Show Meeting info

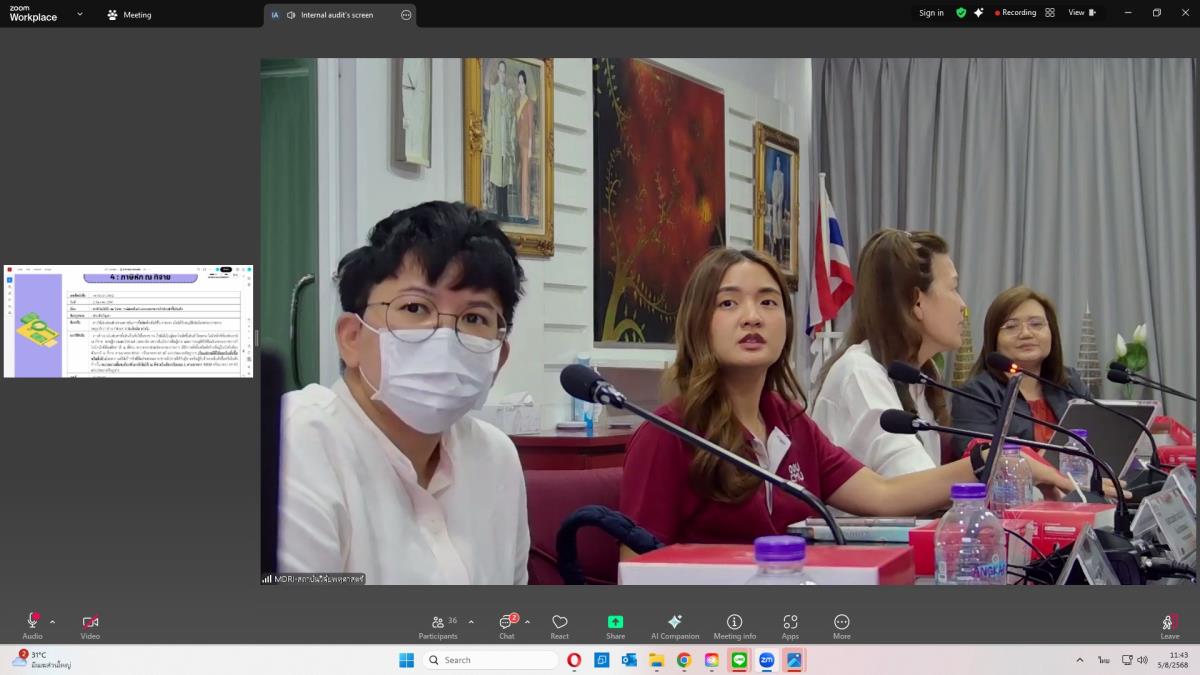(734, 626)
